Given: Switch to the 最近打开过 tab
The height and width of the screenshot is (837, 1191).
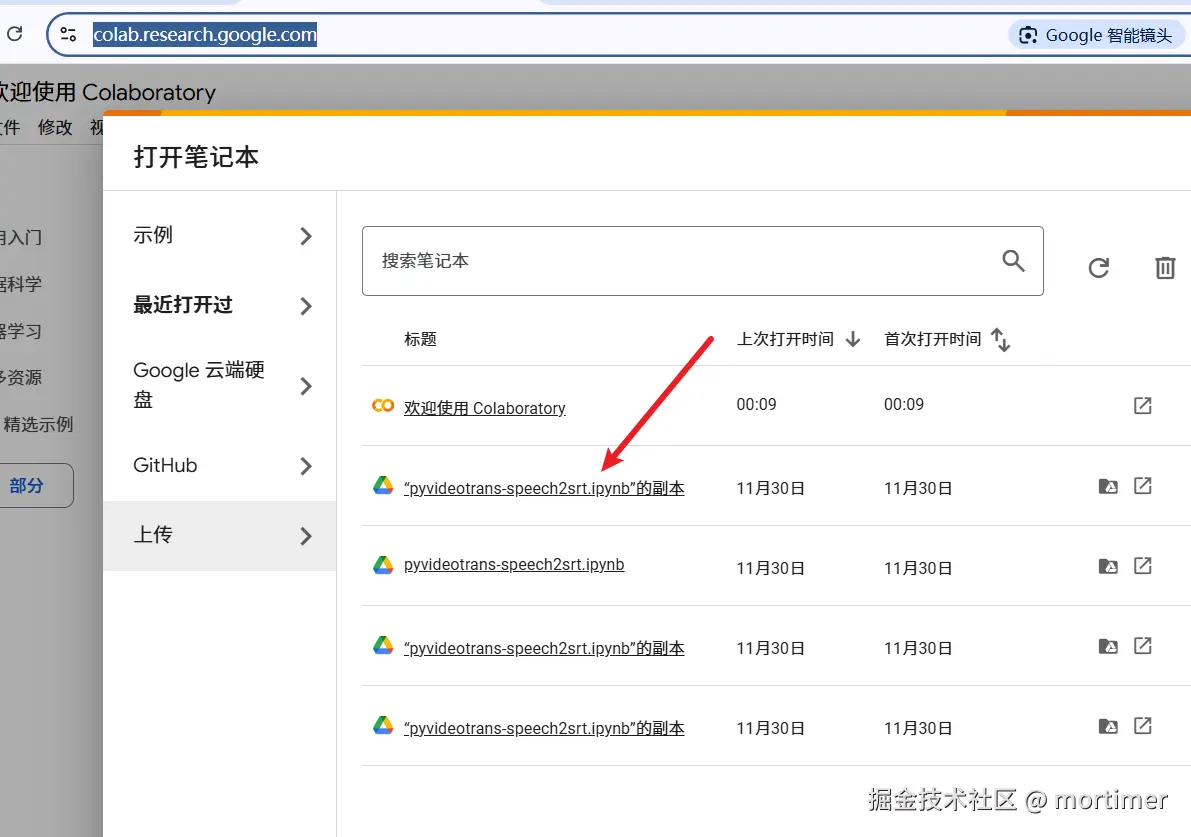Looking at the screenshot, I should click(220, 305).
